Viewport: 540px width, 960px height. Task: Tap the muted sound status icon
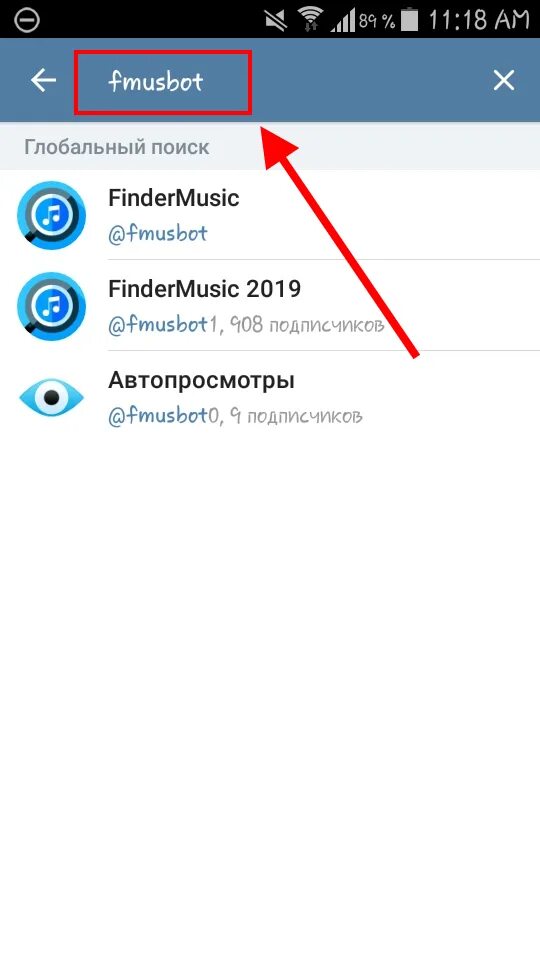[278, 20]
